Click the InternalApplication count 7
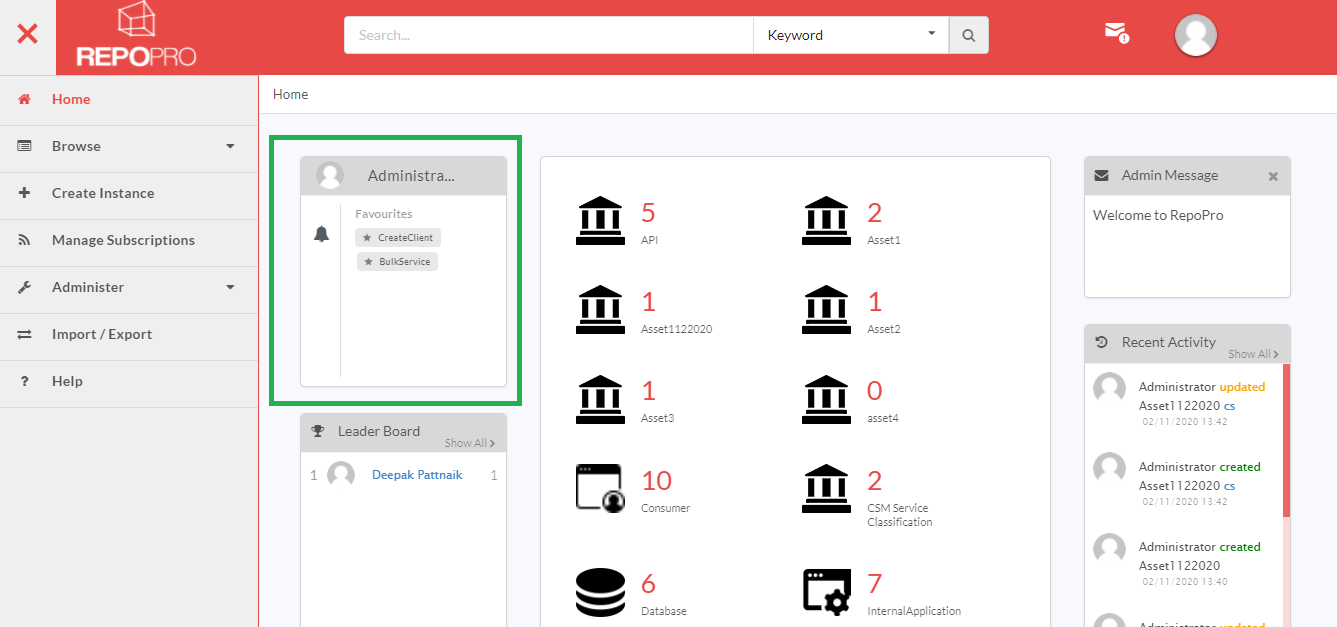The width and height of the screenshot is (1337, 627). [x=874, y=584]
